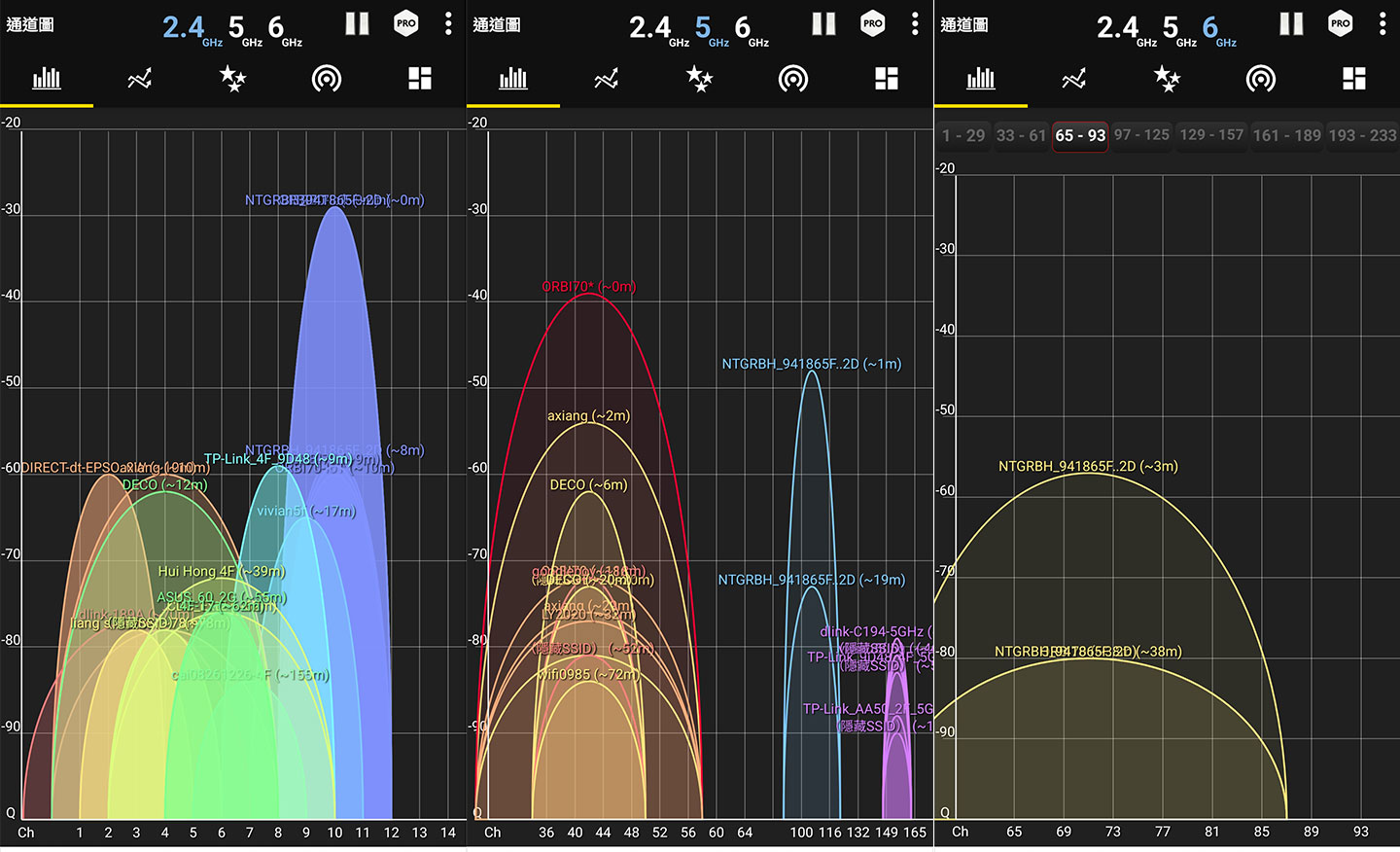1400x852 pixels.
Task: Open the channel rating stars tab on the 6 GHz screen
Action: (1167, 79)
